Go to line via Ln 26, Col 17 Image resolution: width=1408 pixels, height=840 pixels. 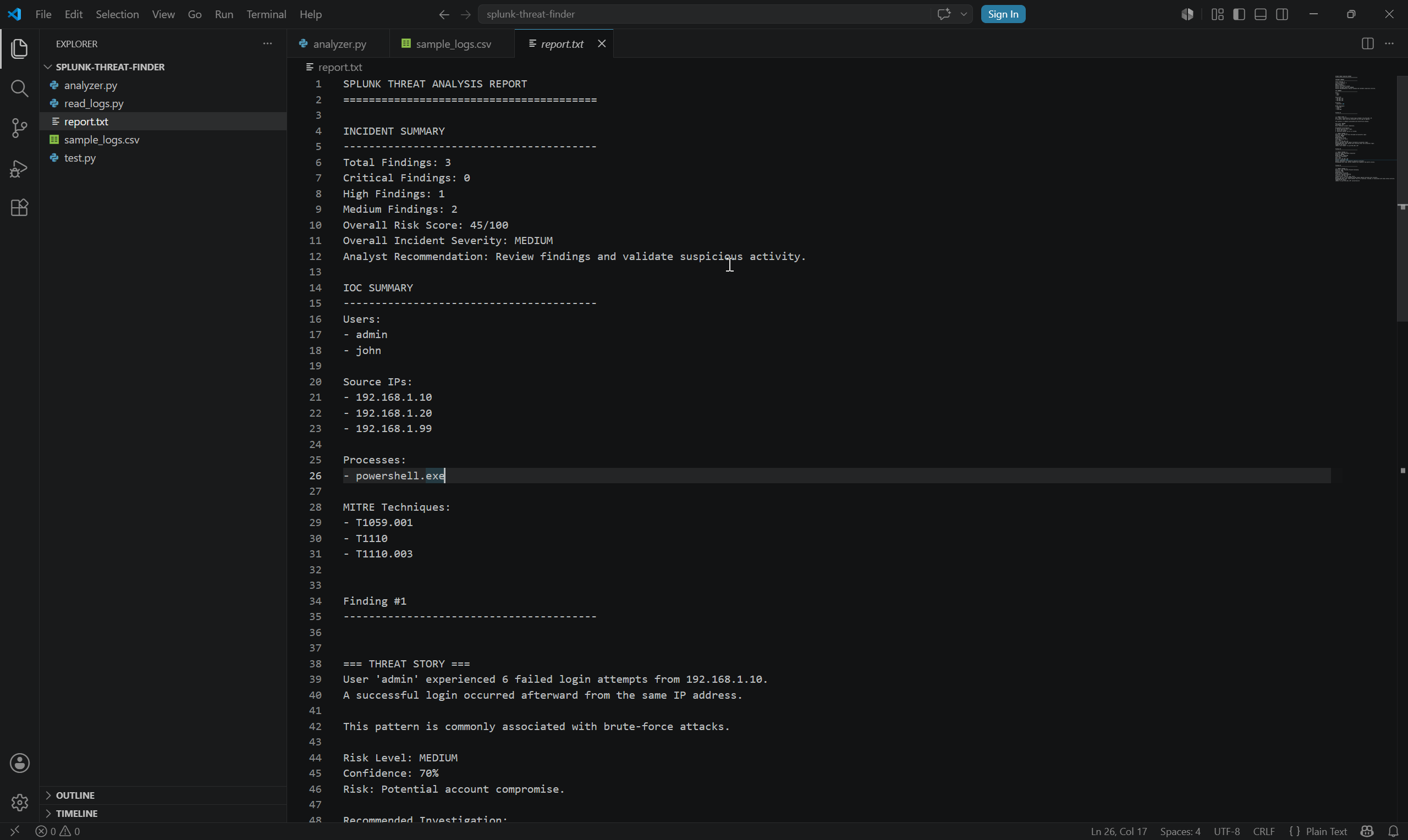pos(1118,832)
